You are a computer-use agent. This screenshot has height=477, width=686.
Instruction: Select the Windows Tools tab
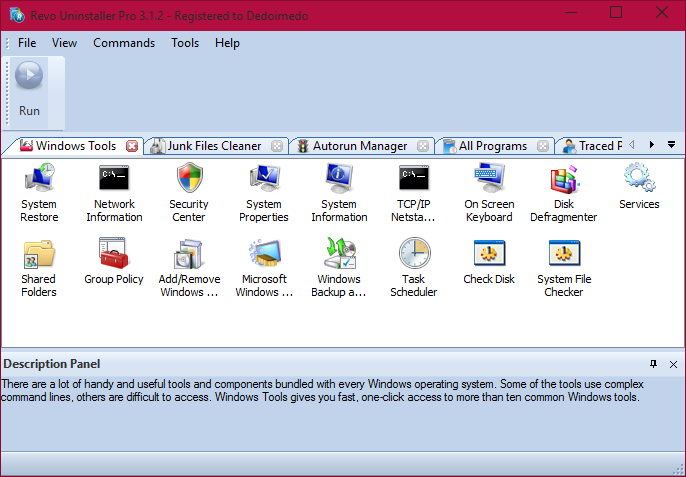point(76,146)
